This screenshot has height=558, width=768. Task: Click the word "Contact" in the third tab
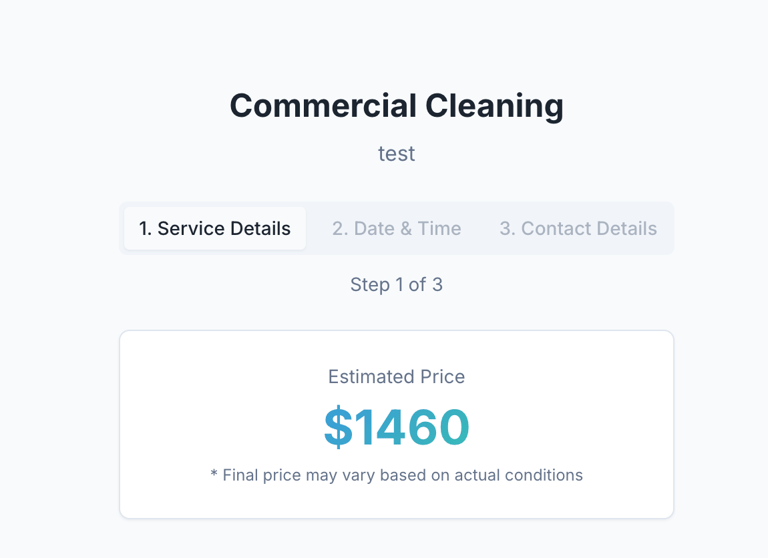point(555,229)
